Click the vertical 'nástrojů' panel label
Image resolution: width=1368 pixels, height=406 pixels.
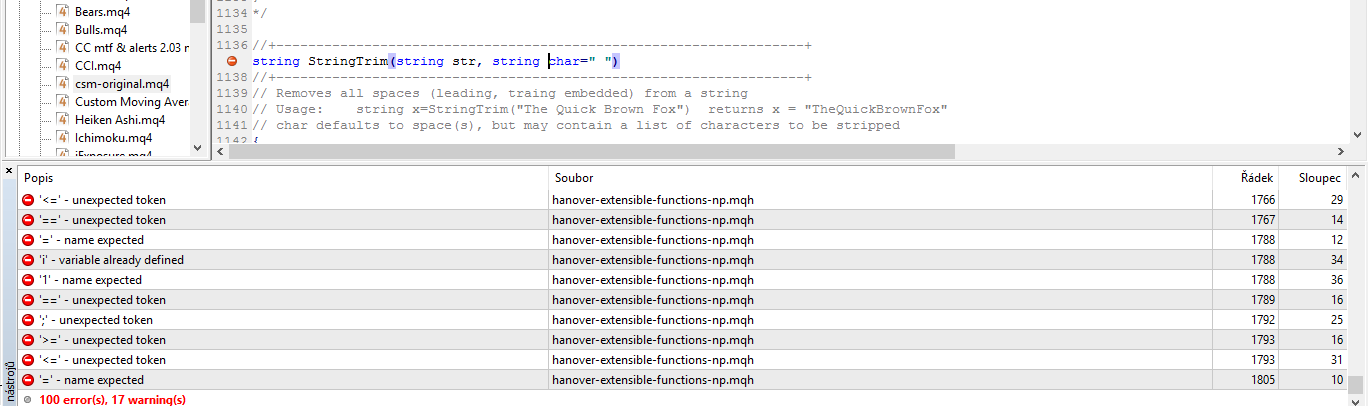[x=10, y=381]
